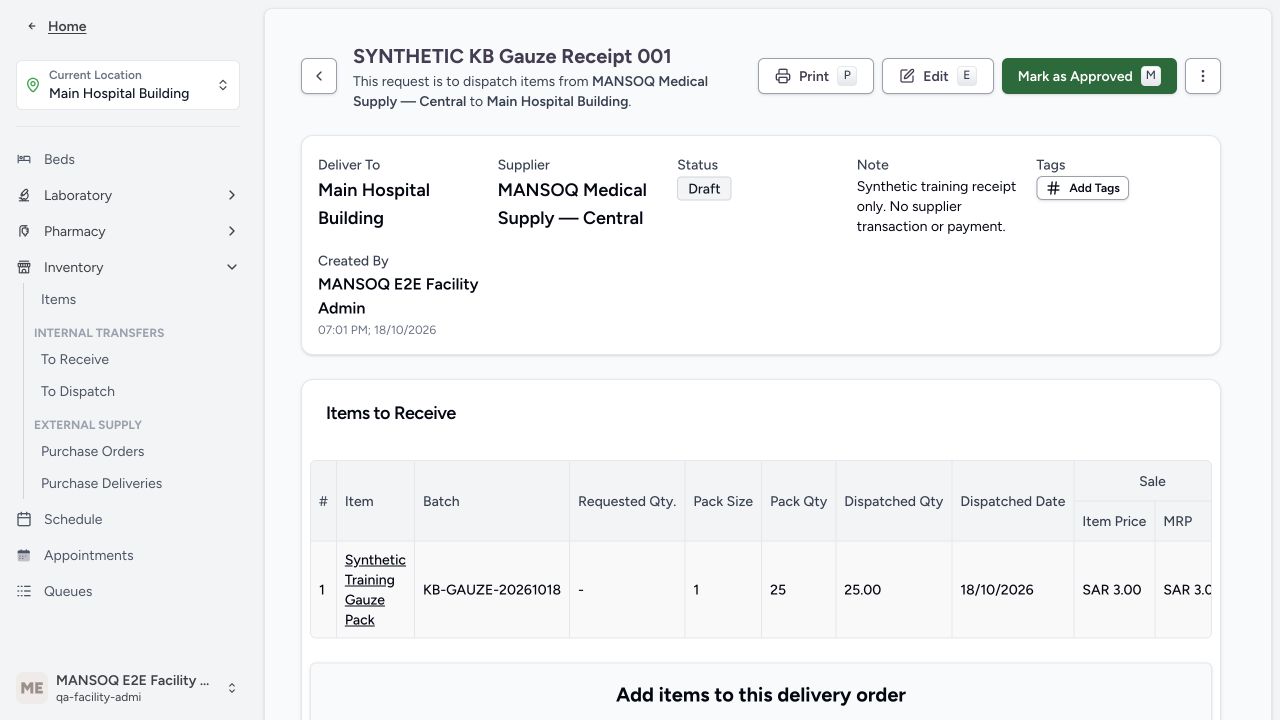
Task: Go to Purchase Deliveries
Action: tap(101, 483)
